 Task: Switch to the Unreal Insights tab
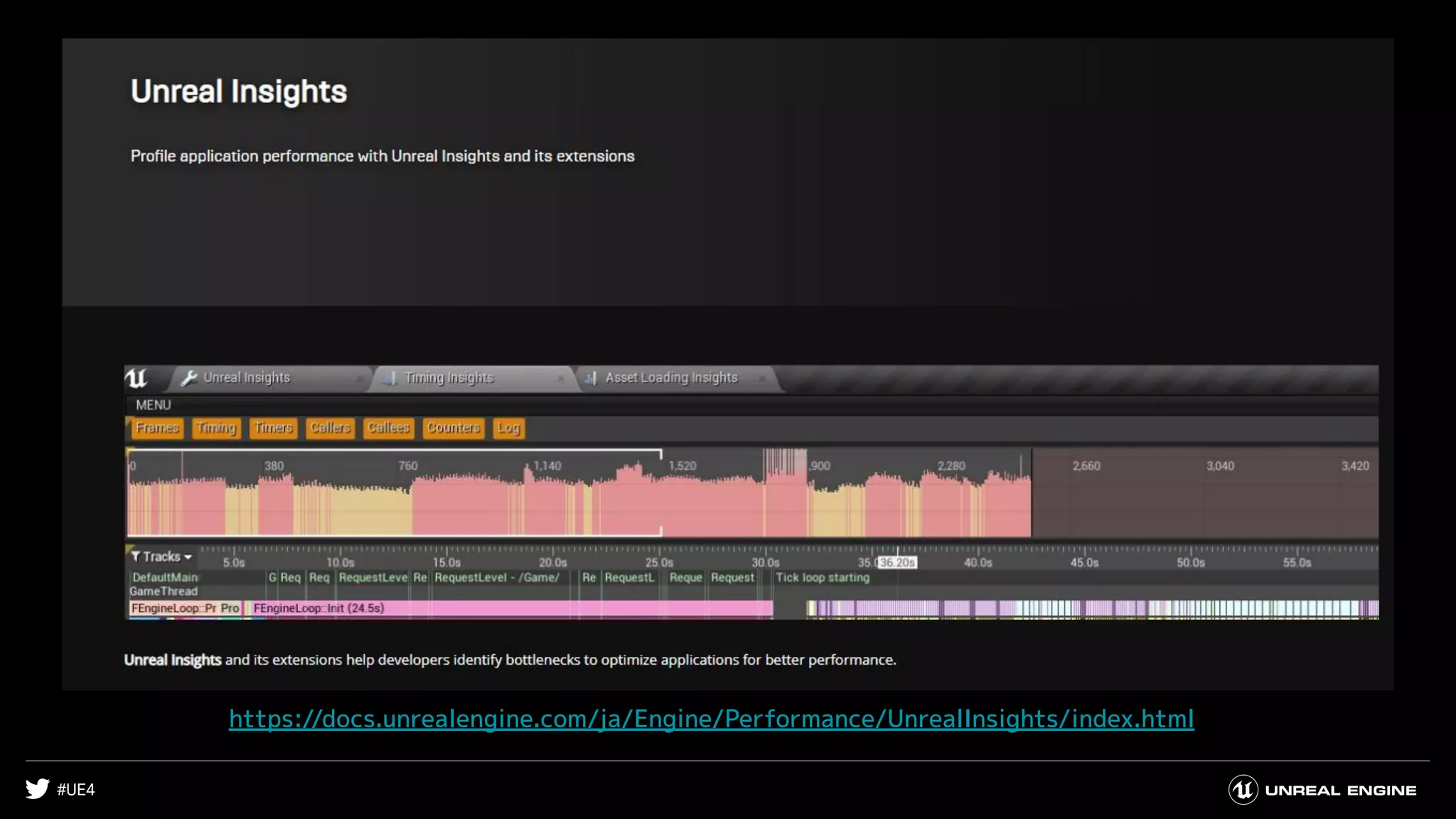pyautogui.click(x=247, y=378)
